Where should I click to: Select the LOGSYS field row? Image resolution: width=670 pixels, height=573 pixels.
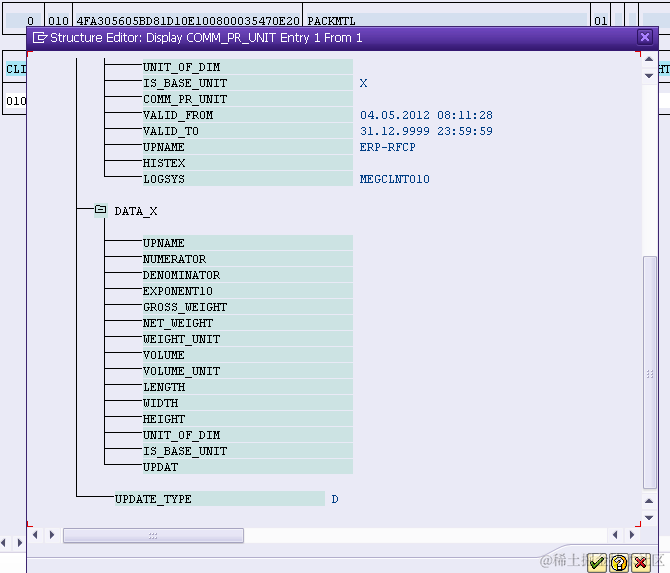coord(248,179)
